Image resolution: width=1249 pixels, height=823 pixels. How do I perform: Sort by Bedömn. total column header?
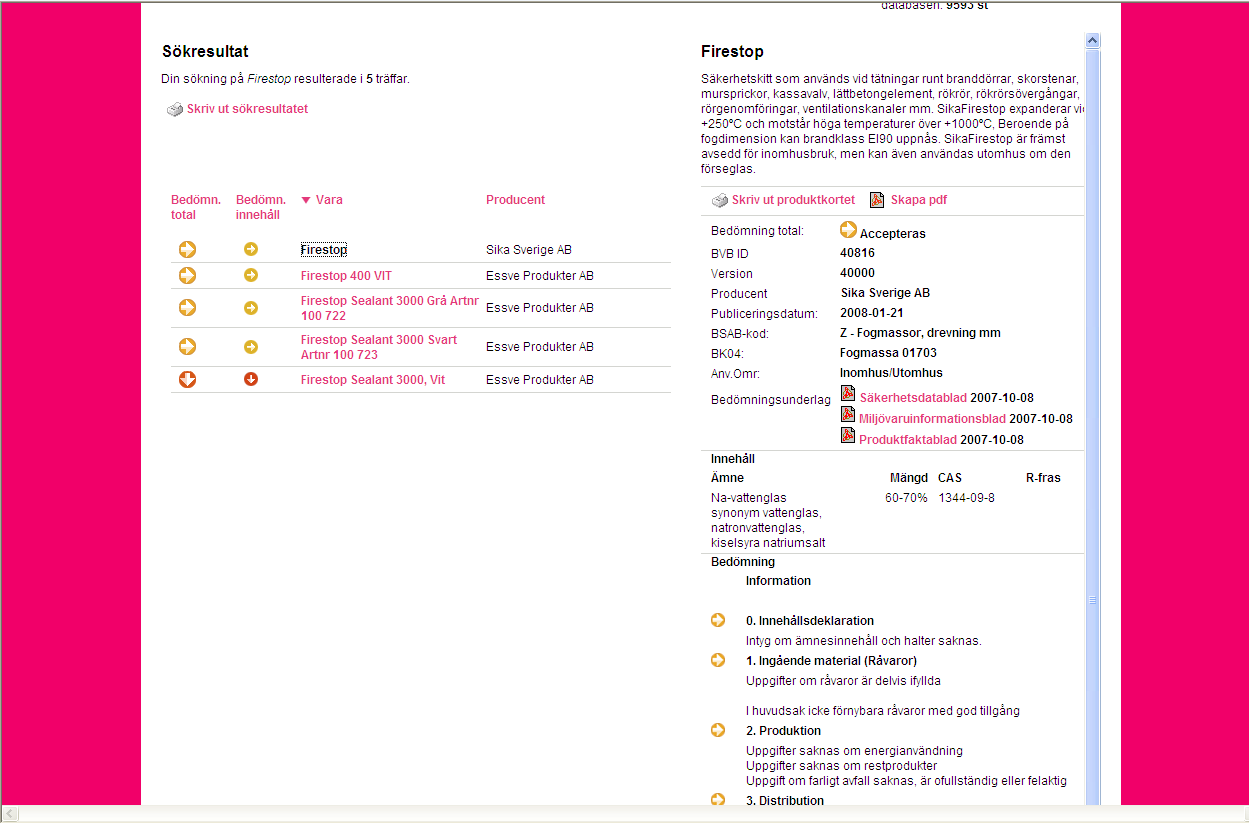(x=196, y=207)
